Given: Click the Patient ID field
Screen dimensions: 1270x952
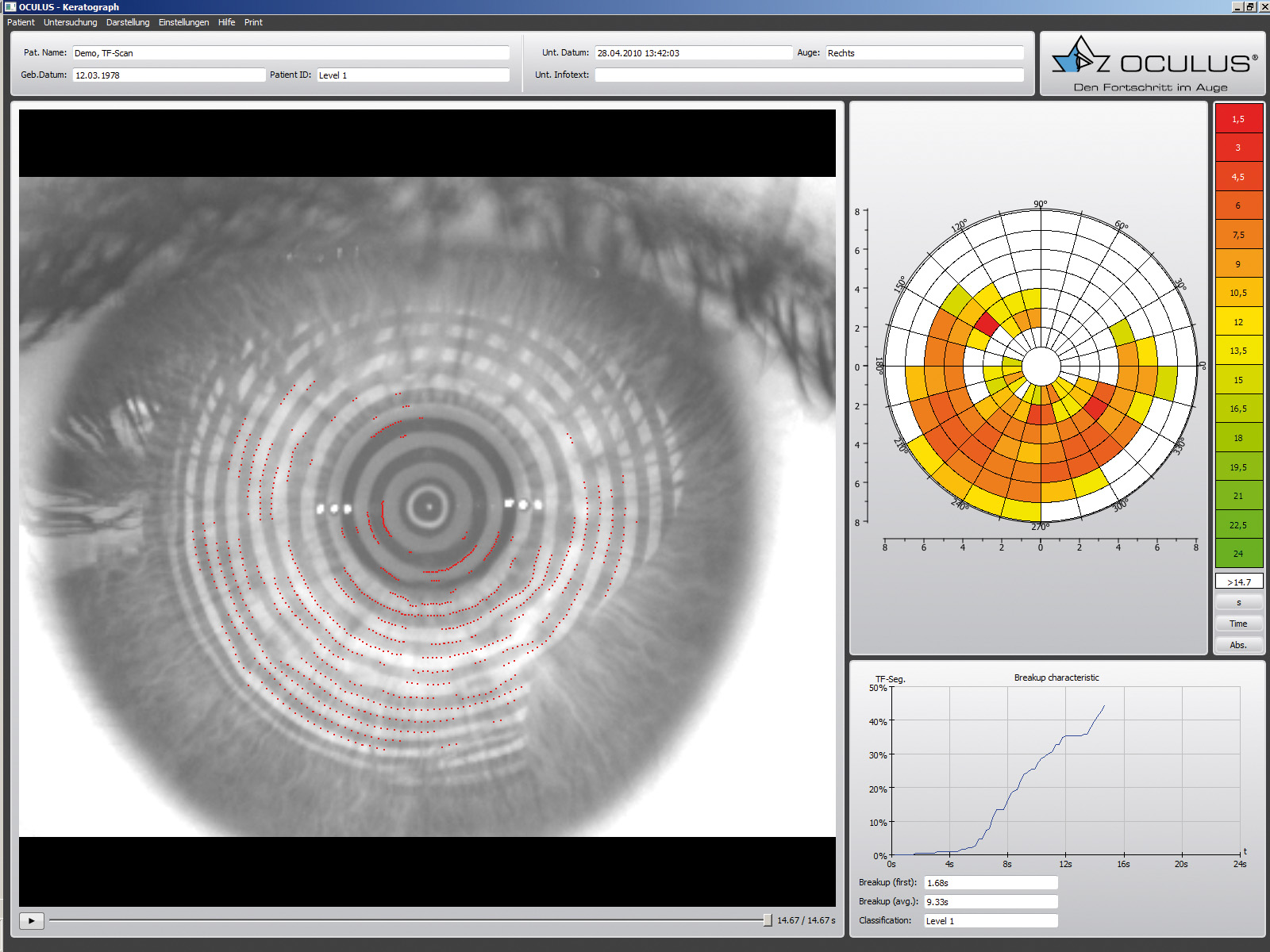Looking at the screenshot, I should 413,75.
